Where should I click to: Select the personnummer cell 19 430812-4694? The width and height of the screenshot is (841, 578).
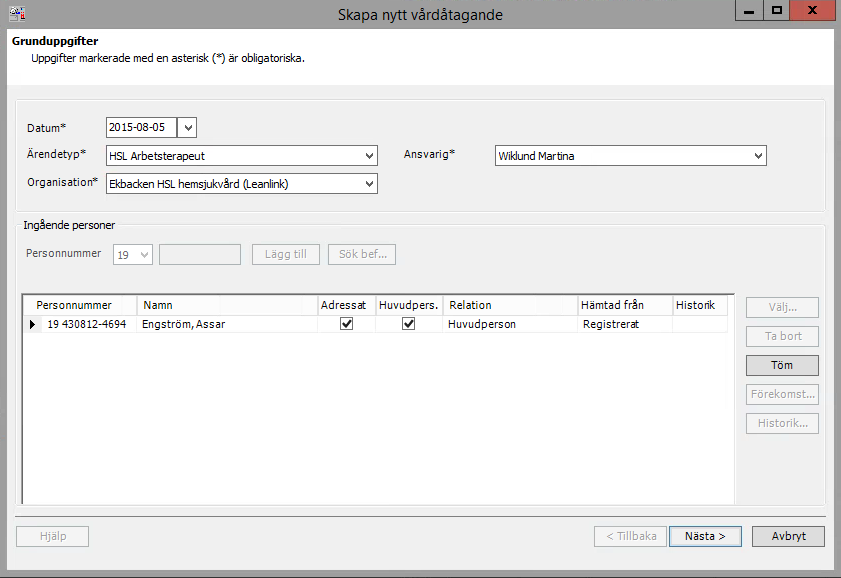point(87,324)
